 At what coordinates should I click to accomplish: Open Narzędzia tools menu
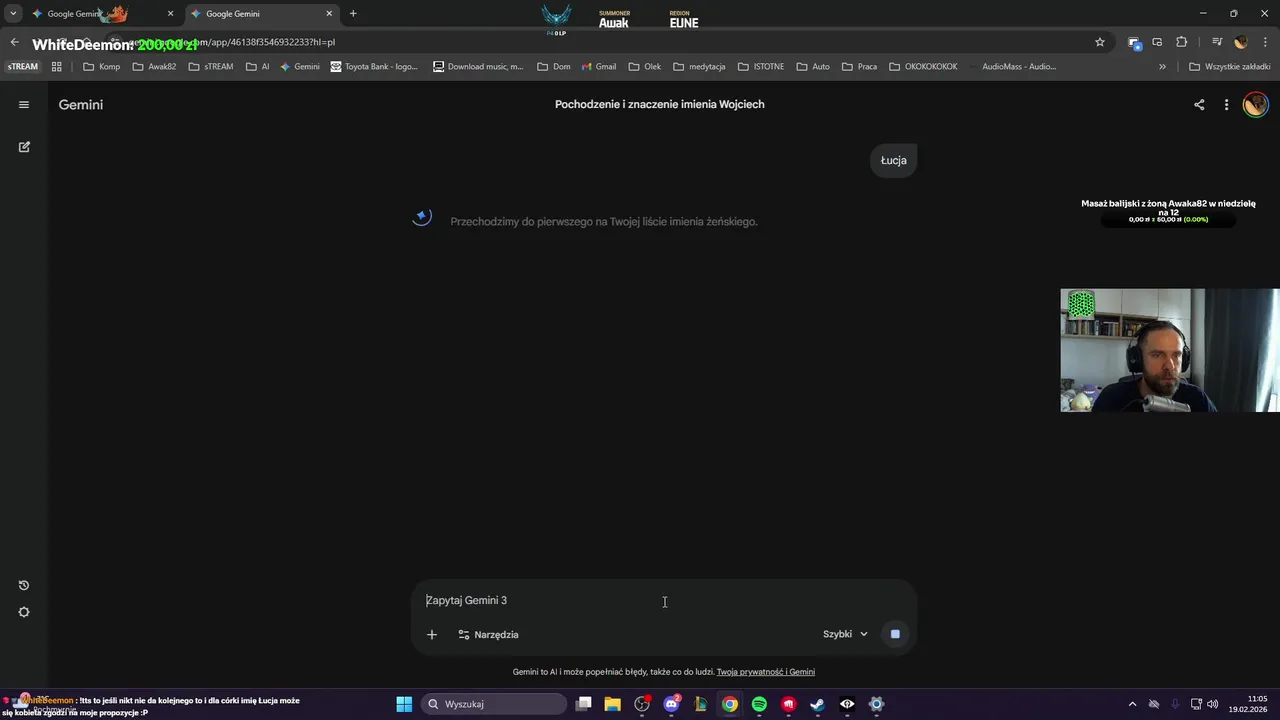click(488, 634)
